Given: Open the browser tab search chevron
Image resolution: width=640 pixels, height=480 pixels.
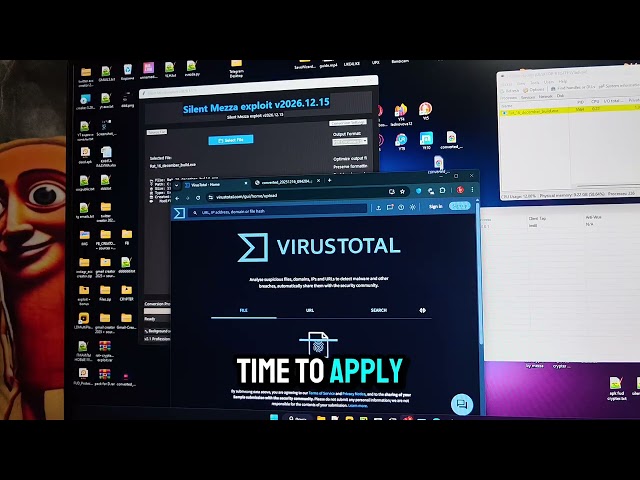Looking at the screenshot, I should coord(177,185).
